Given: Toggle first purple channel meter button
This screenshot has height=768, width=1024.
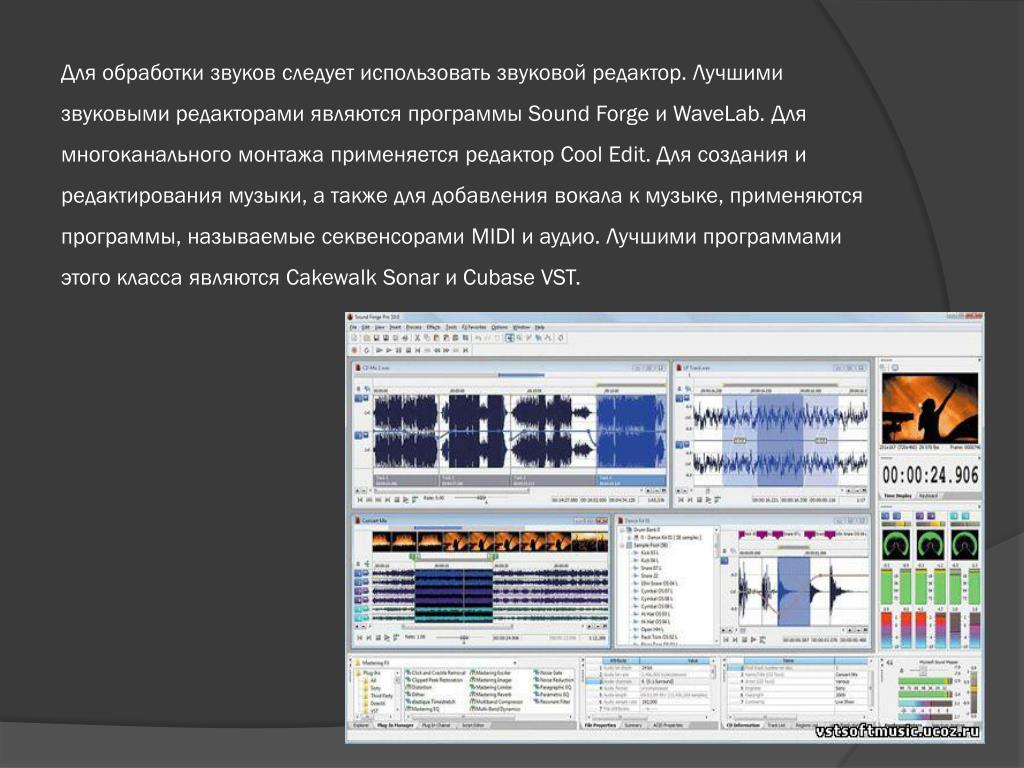Looking at the screenshot, I should pyautogui.click(x=920, y=516).
